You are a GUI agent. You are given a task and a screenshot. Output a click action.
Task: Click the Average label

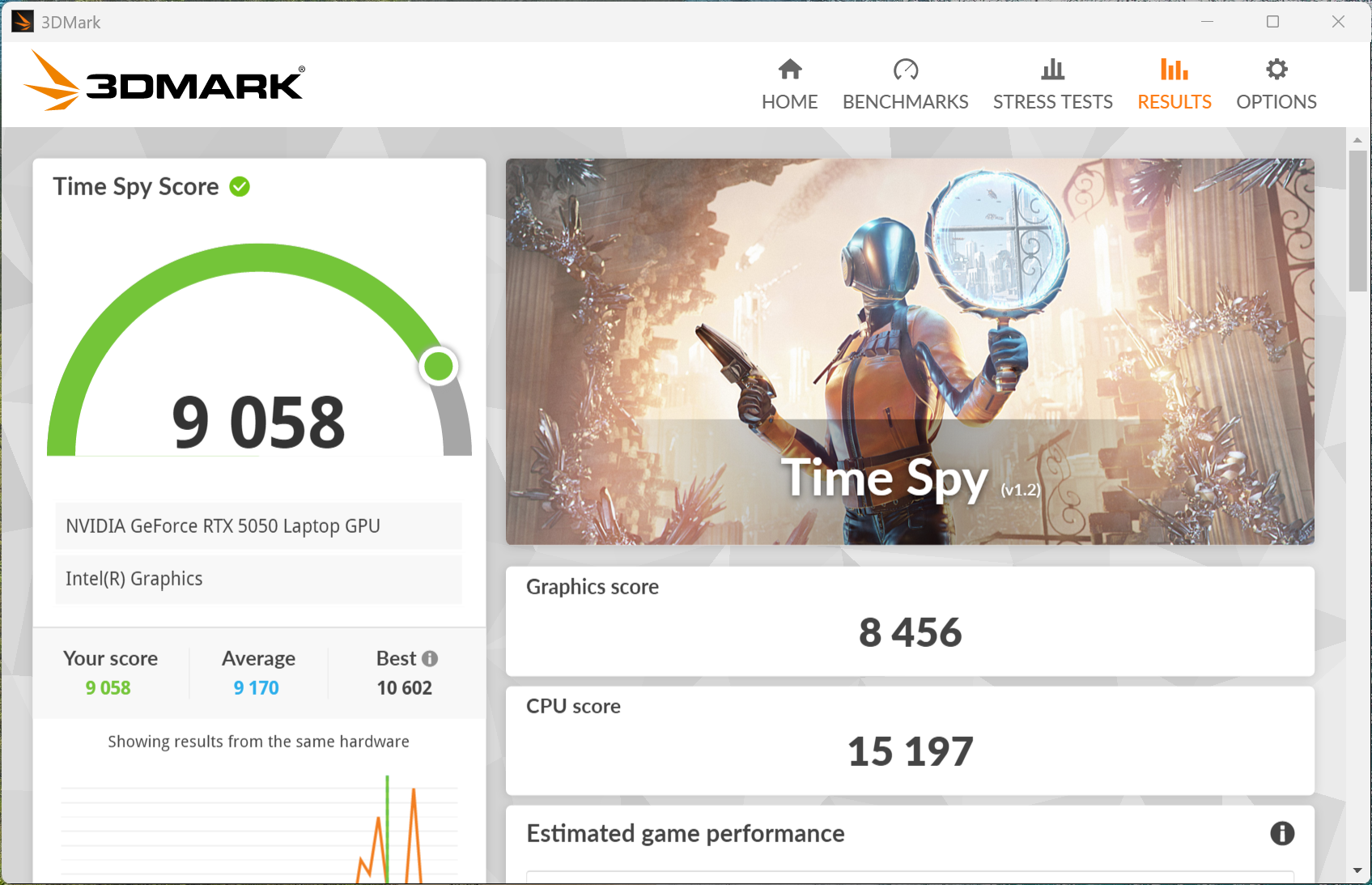[x=259, y=658]
